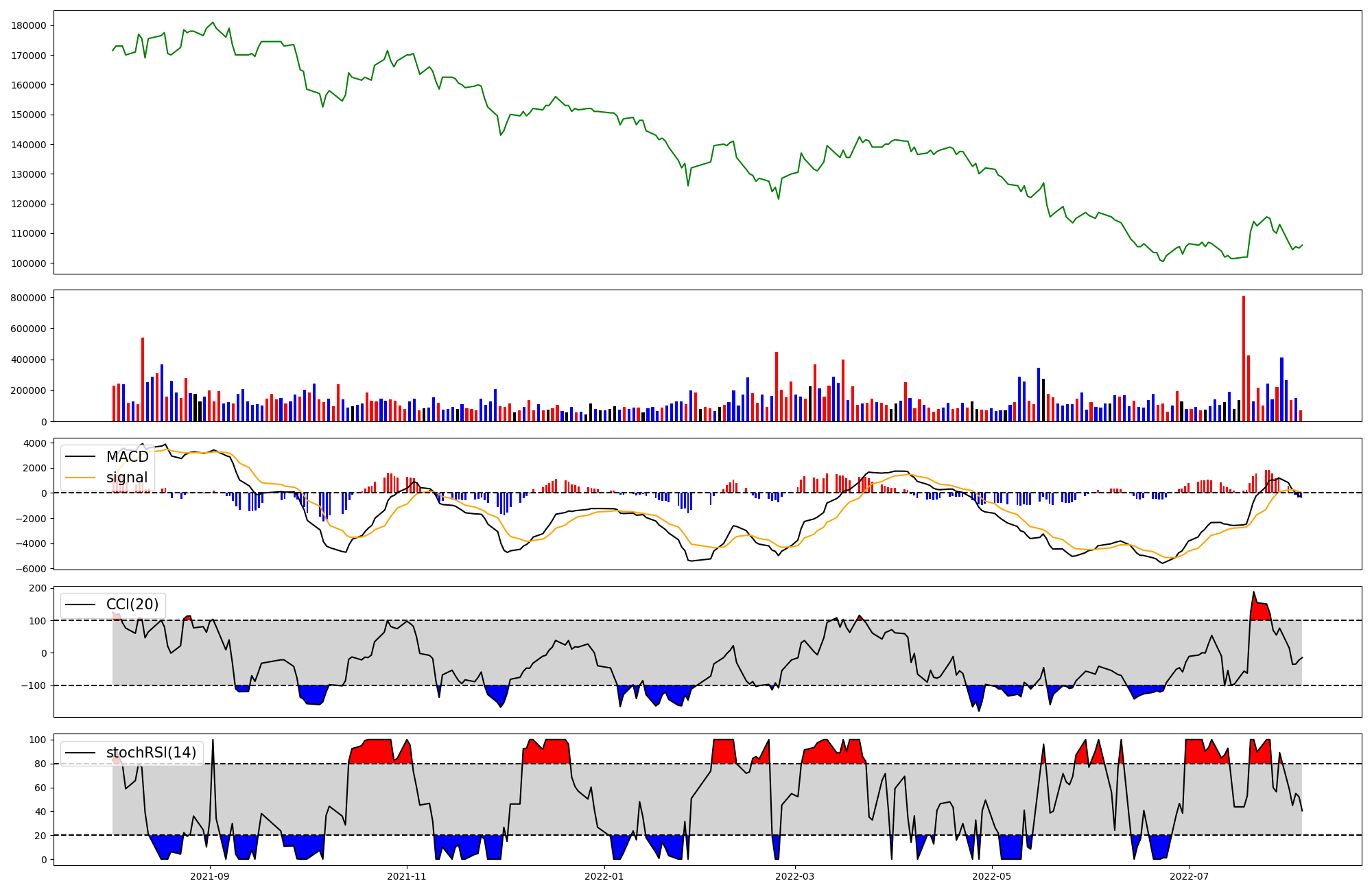
Task: Click the 100000 price axis tick label
Action: (29, 263)
